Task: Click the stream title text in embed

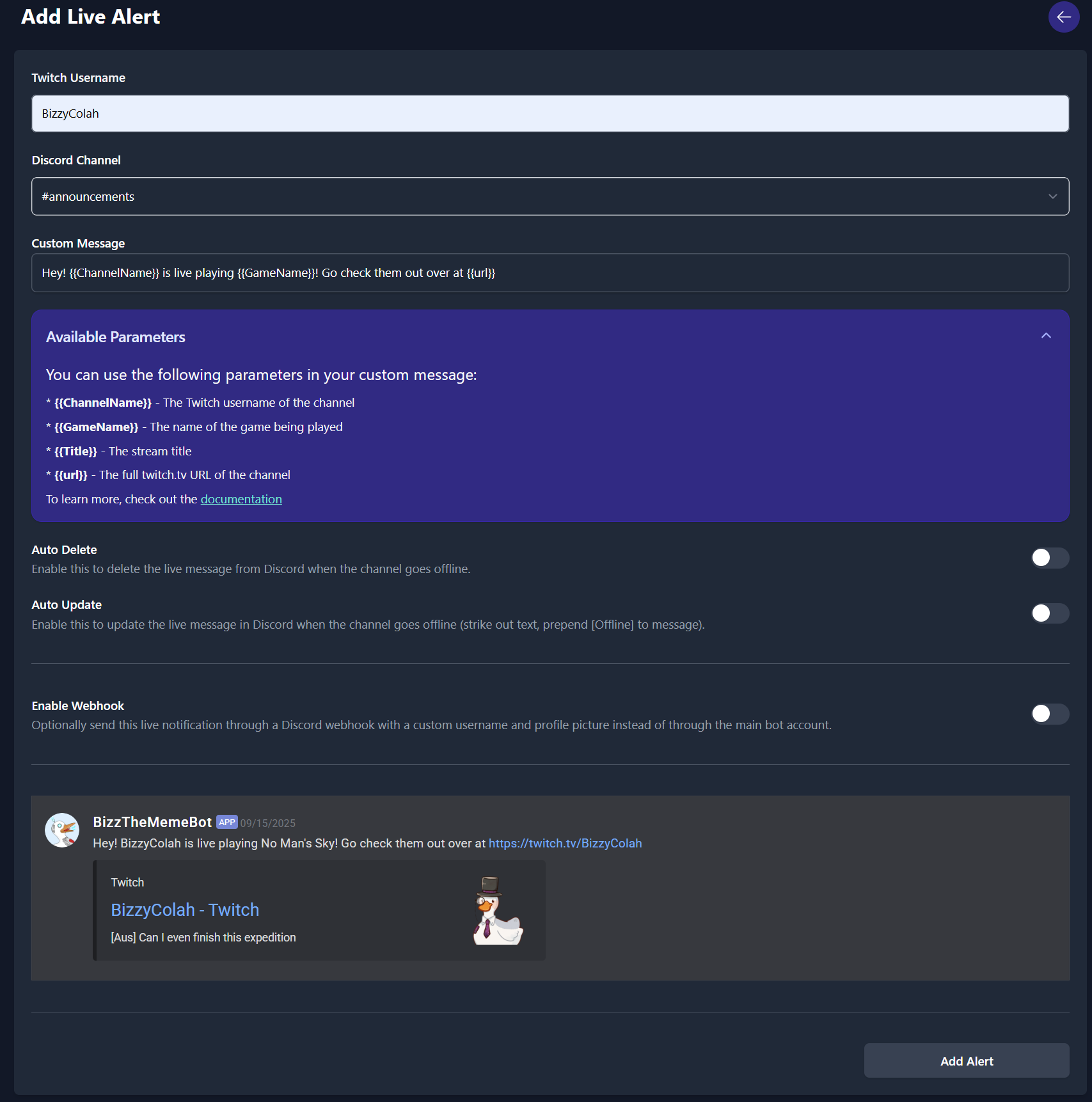Action: tap(203, 938)
